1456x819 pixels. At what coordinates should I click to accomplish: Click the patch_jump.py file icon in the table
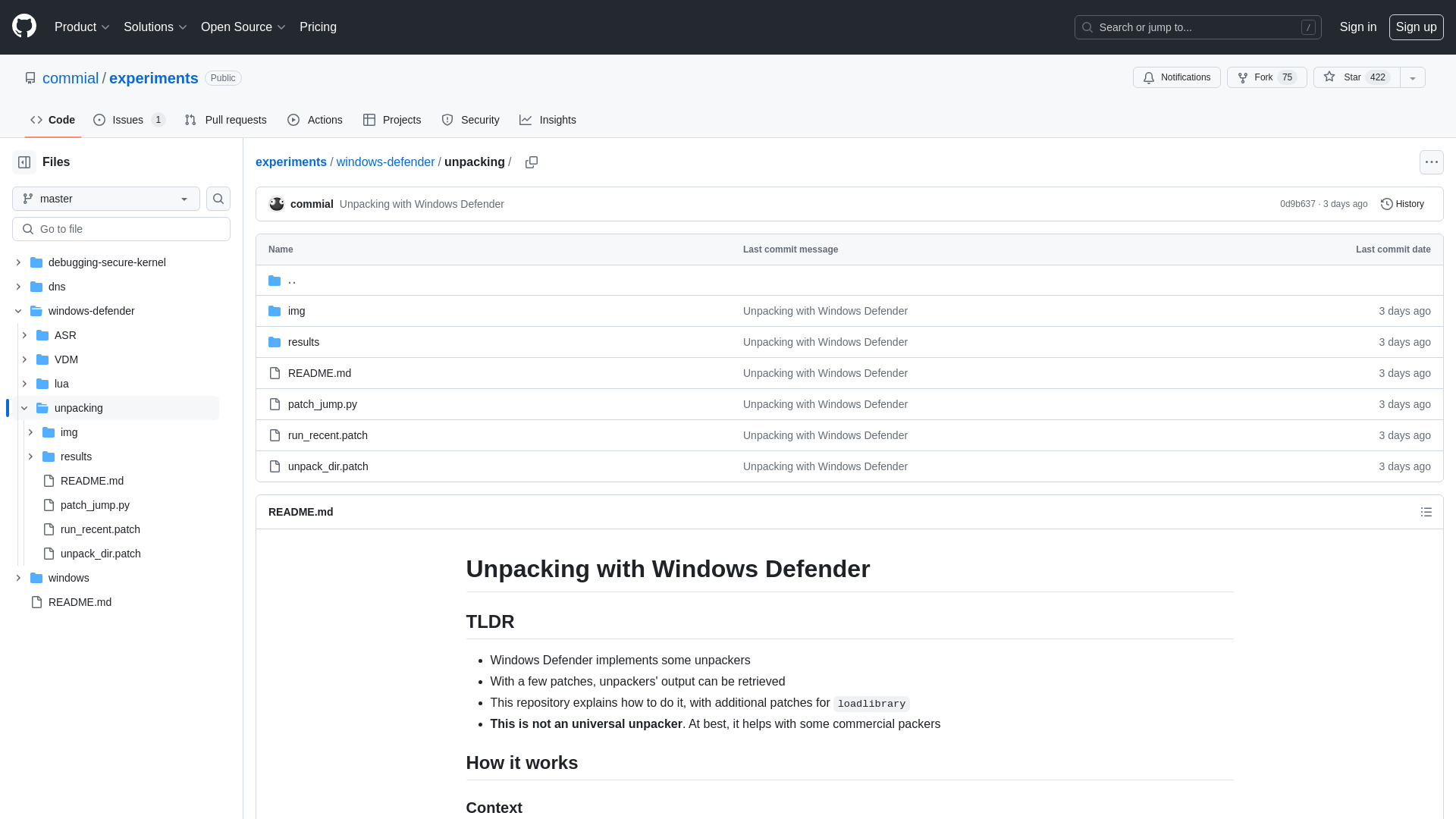coord(275,404)
